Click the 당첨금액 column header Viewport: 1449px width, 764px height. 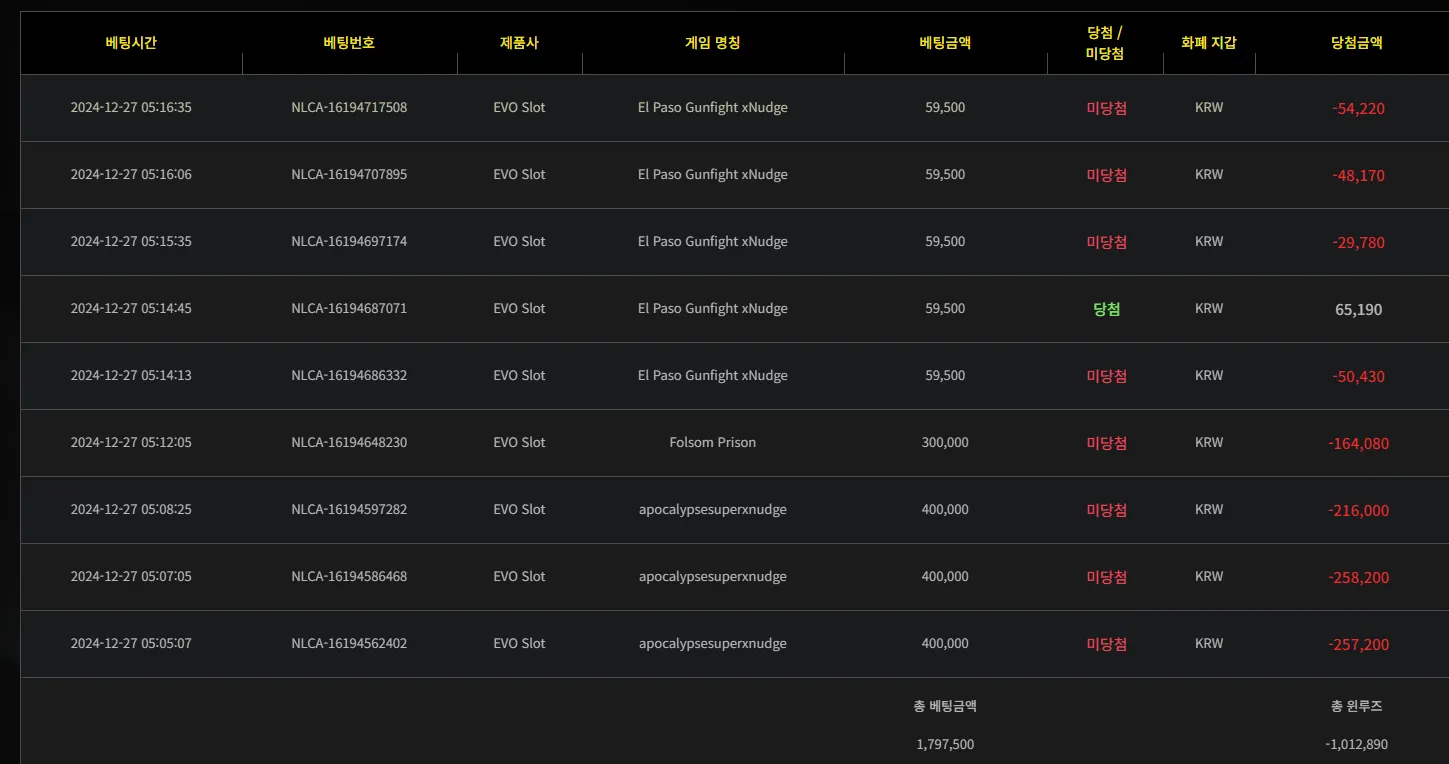(1357, 43)
